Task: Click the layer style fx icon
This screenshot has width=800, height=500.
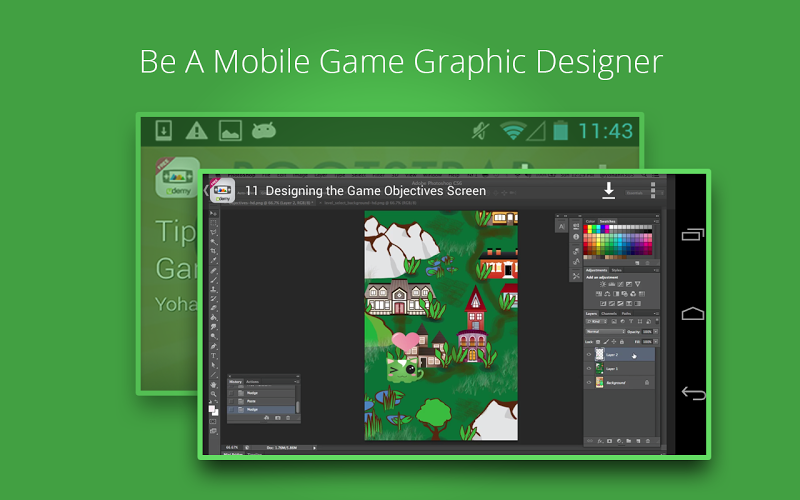Action: click(600, 440)
